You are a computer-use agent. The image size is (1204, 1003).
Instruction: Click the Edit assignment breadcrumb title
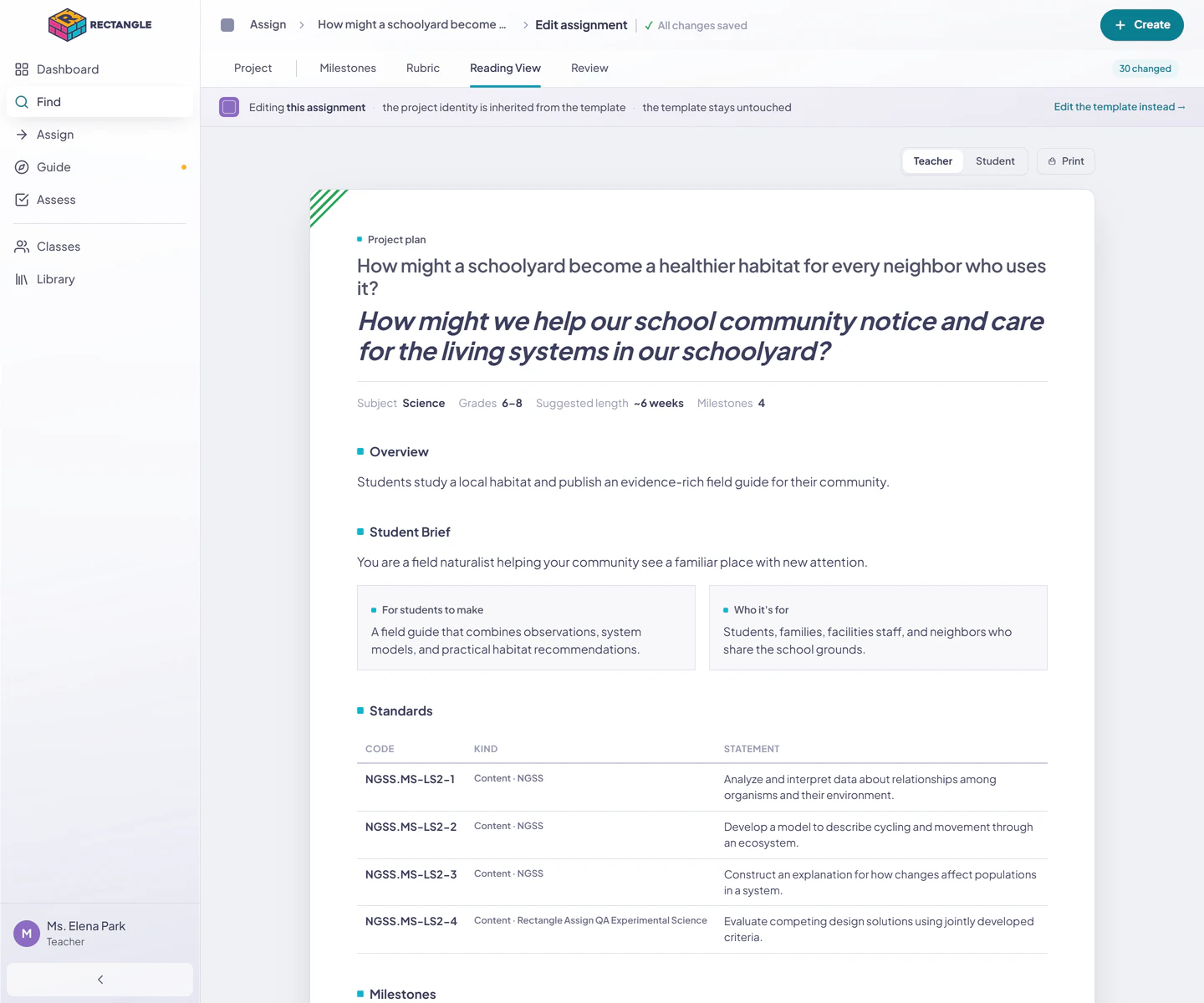tap(581, 25)
